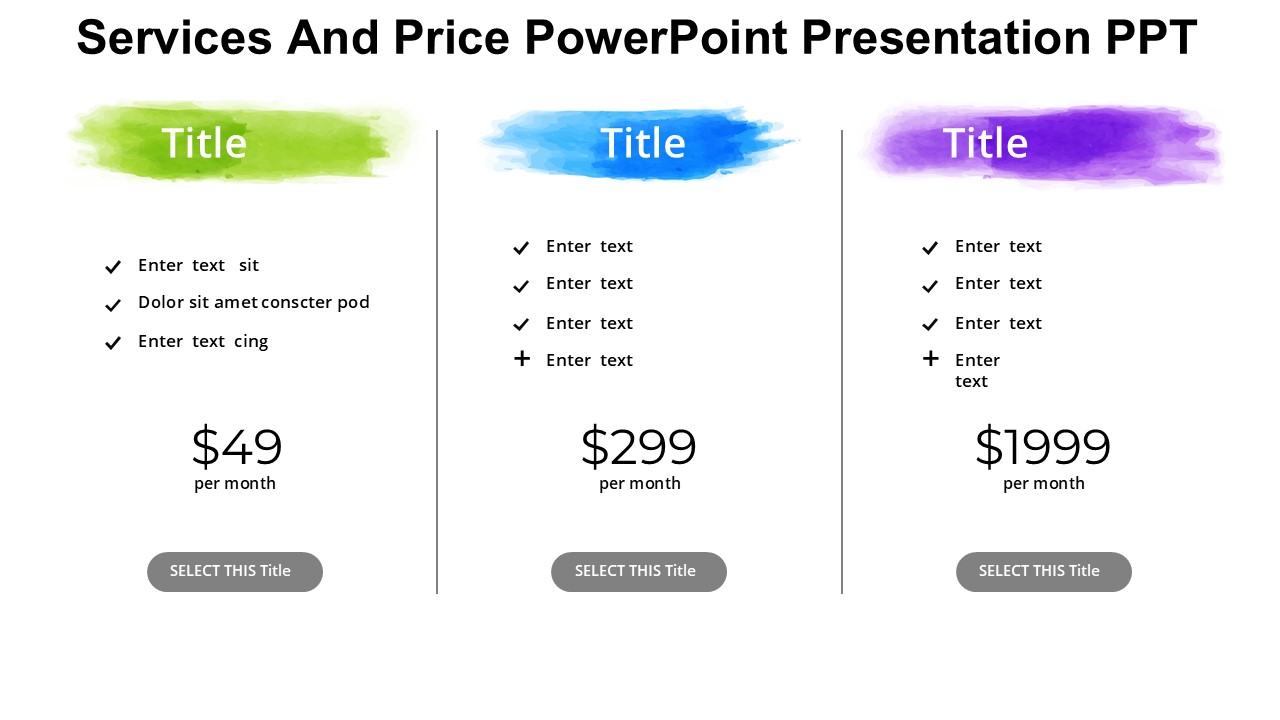
Task: Click the plus icon in the $299 column
Action: tap(522, 358)
